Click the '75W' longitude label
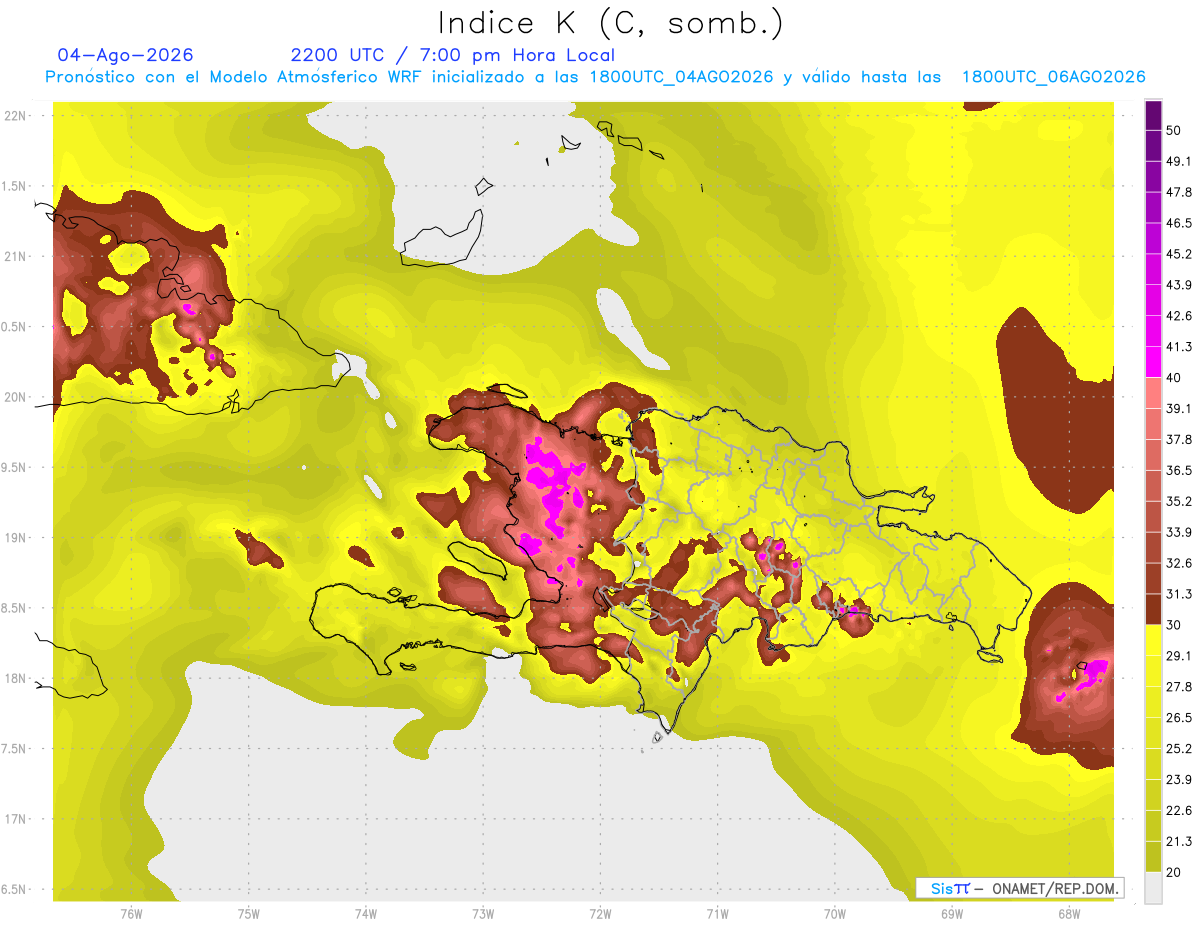1200x927 pixels. [249, 913]
